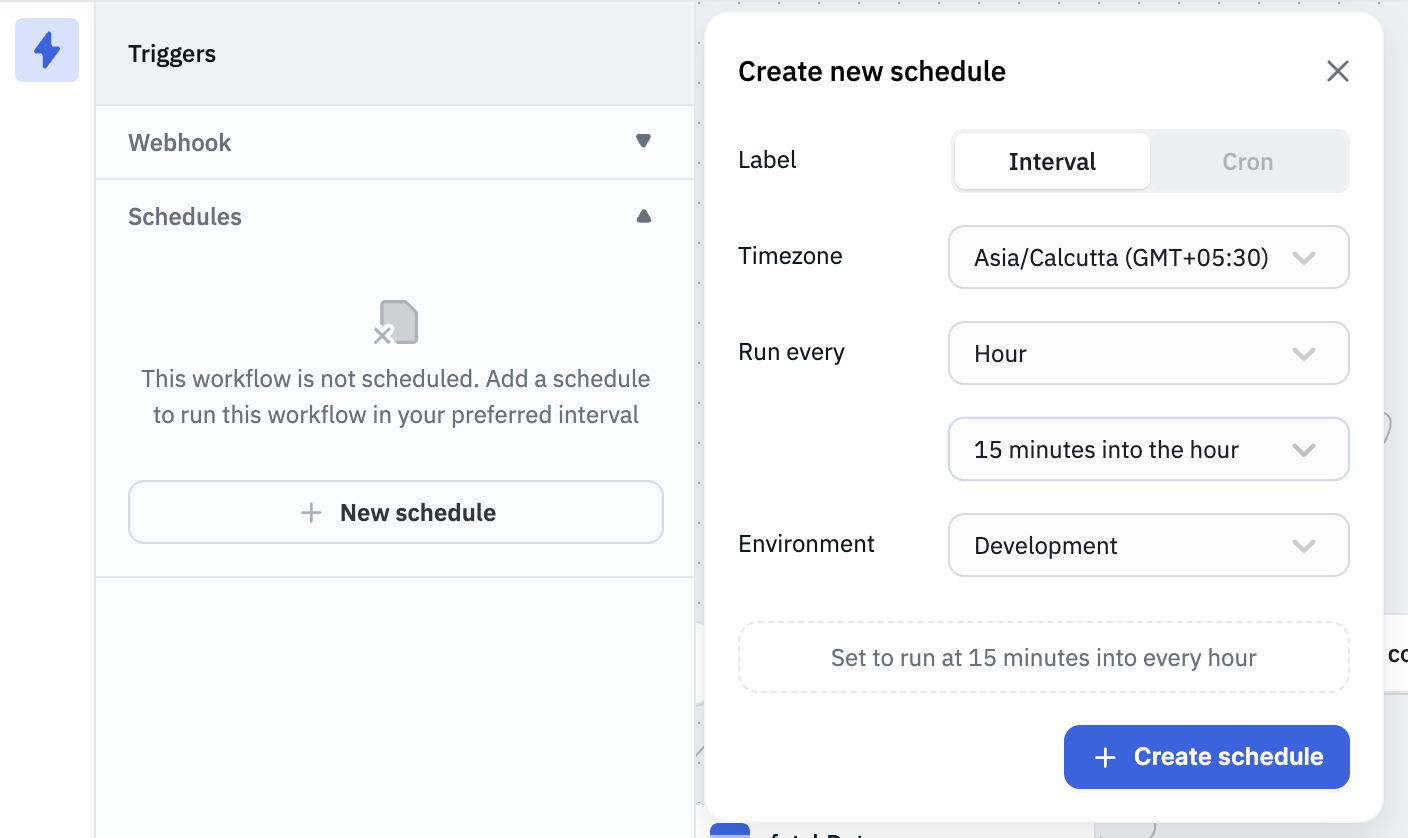Click the plus icon in New schedule
1408x838 pixels.
coord(311,513)
